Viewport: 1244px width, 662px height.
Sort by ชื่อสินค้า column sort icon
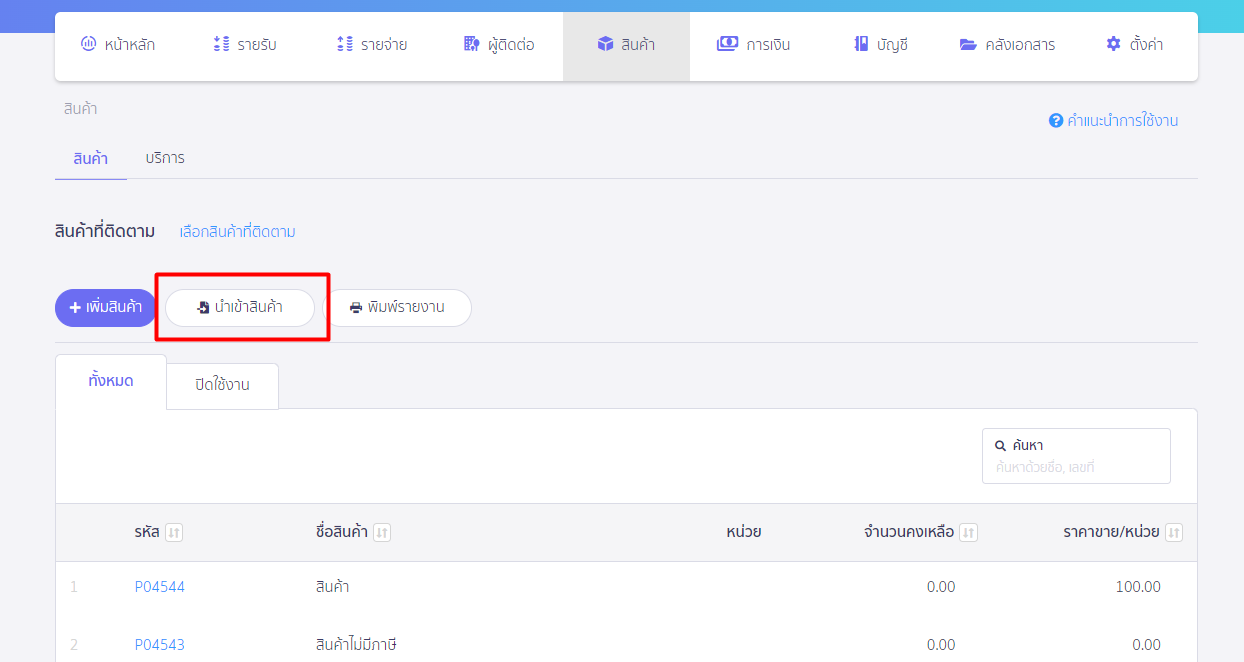(x=382, y=533)
